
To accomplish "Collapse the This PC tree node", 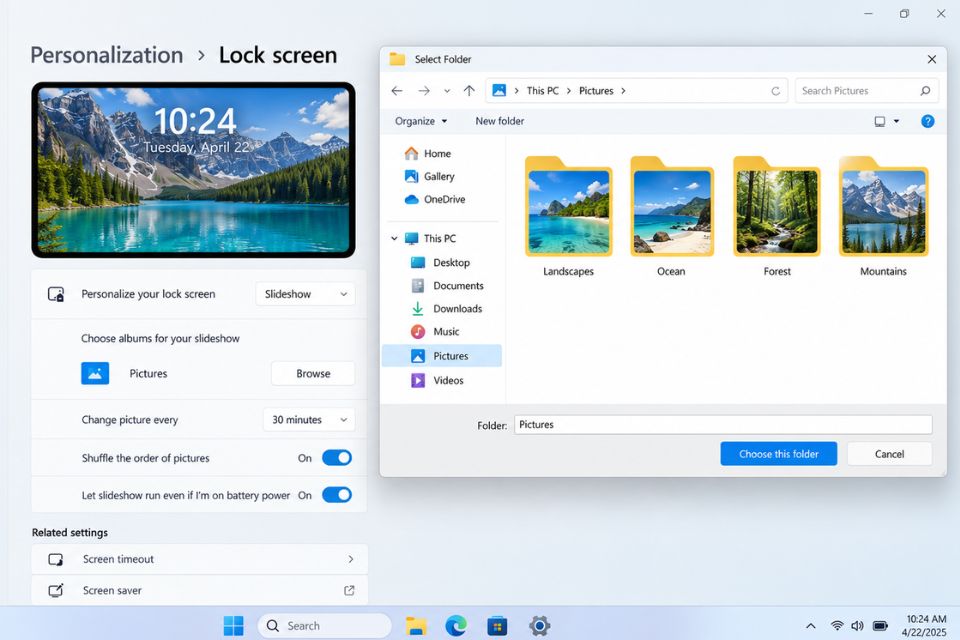I will tap(394, 238).
